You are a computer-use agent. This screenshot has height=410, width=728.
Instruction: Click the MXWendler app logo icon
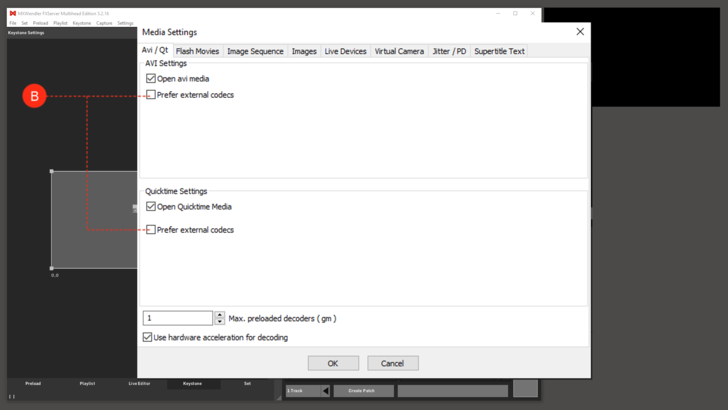click(x=13, y=13)
